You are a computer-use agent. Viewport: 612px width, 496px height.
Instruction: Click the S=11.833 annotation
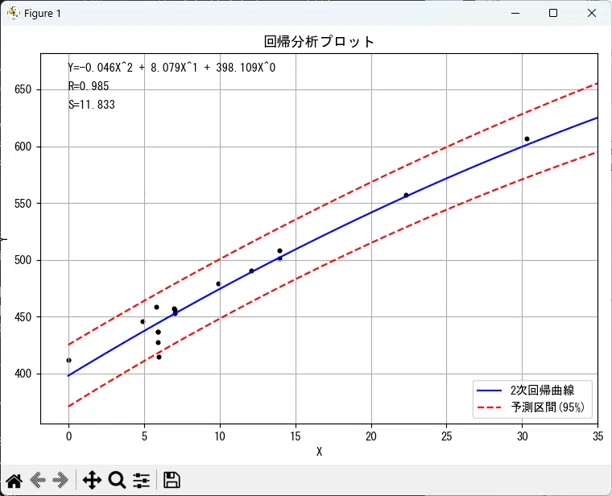point(91,105)
